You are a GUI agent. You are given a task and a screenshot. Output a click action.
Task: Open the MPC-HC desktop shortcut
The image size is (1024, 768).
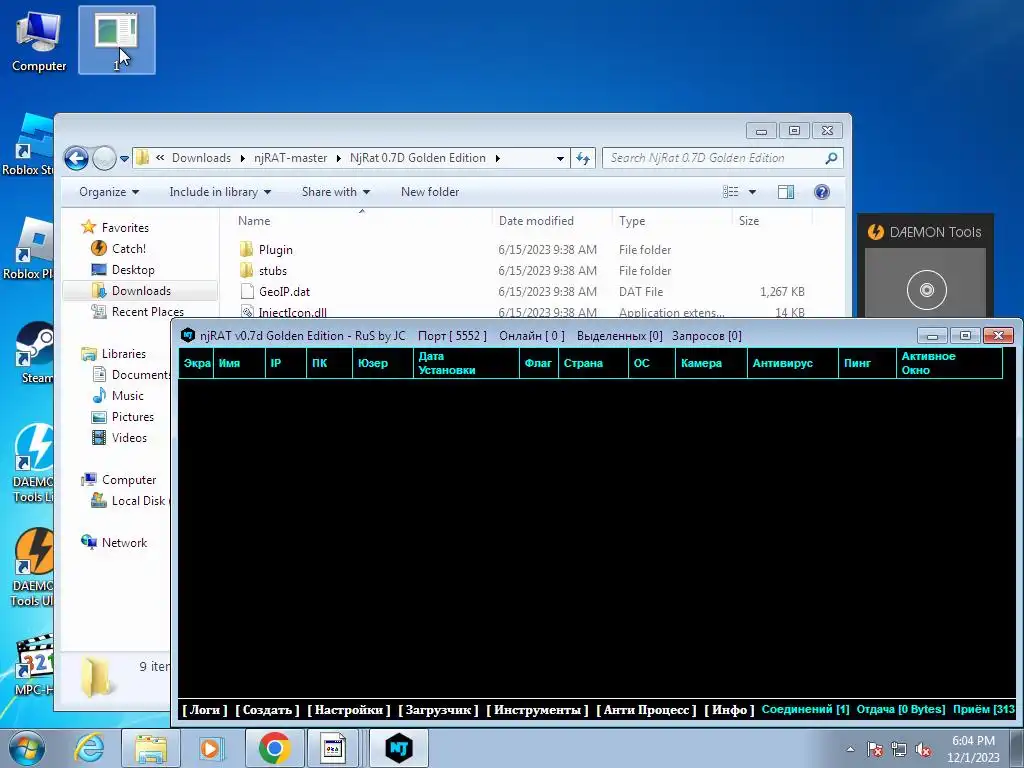pos(35,664)
